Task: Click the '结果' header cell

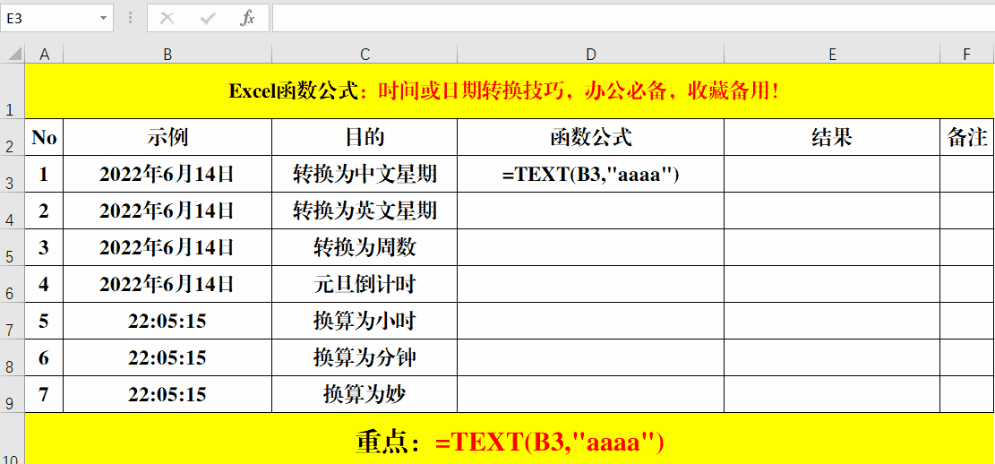Action: pyautogui.click(x=832, y=137)
